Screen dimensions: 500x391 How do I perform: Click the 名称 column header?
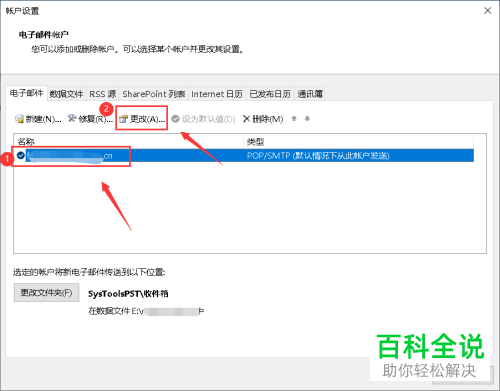click(x=129, y=142)
